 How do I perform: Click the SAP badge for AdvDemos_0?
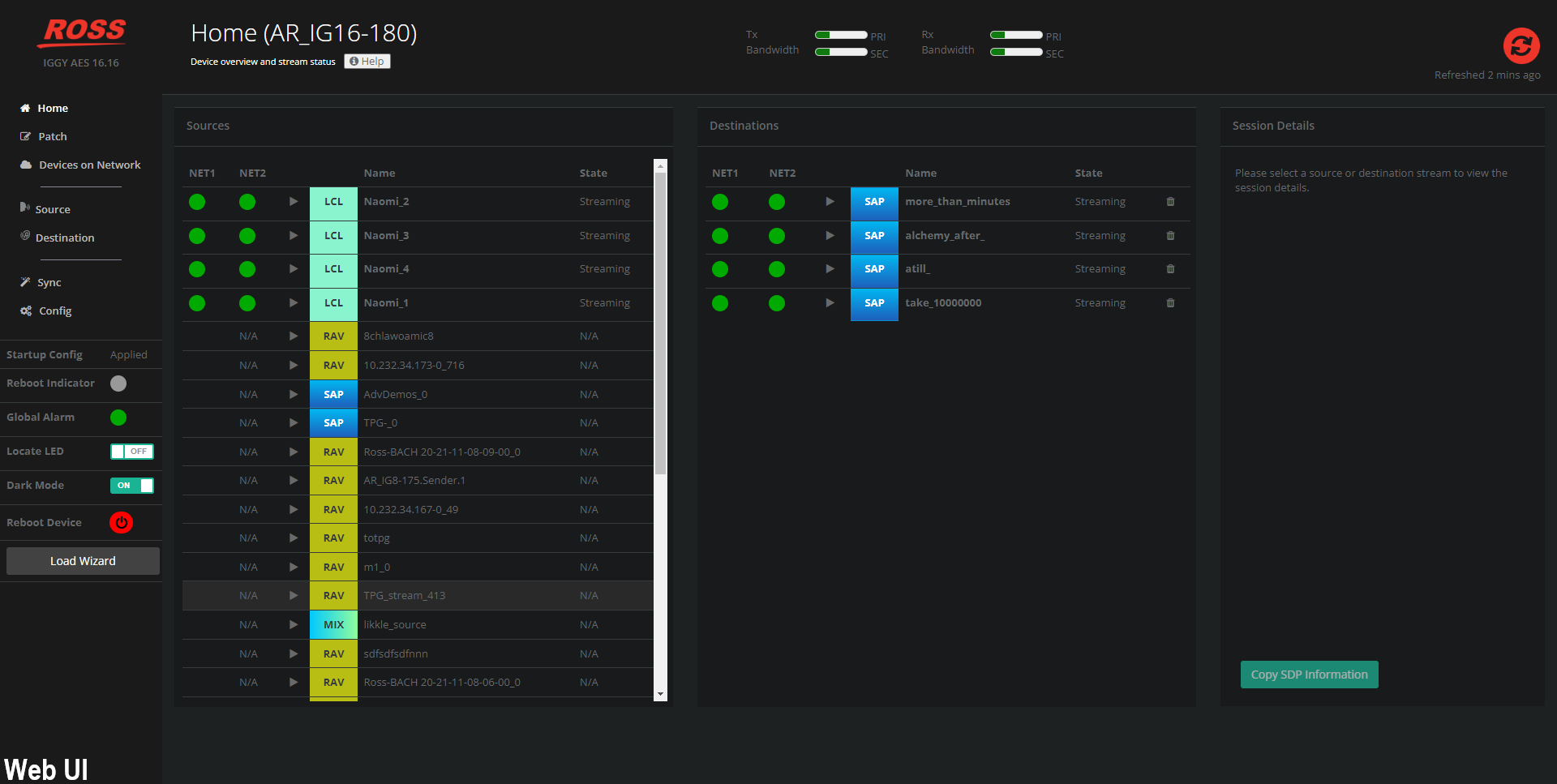tap(333, 395)
